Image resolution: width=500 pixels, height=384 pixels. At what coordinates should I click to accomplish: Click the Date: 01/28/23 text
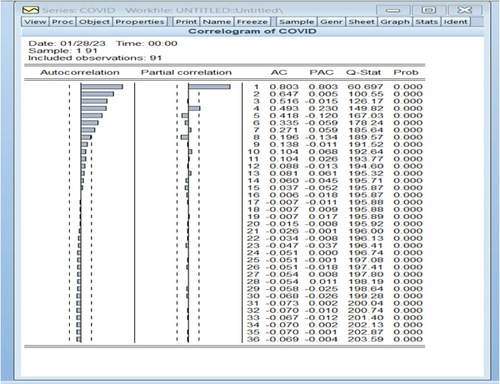point(67,43)
